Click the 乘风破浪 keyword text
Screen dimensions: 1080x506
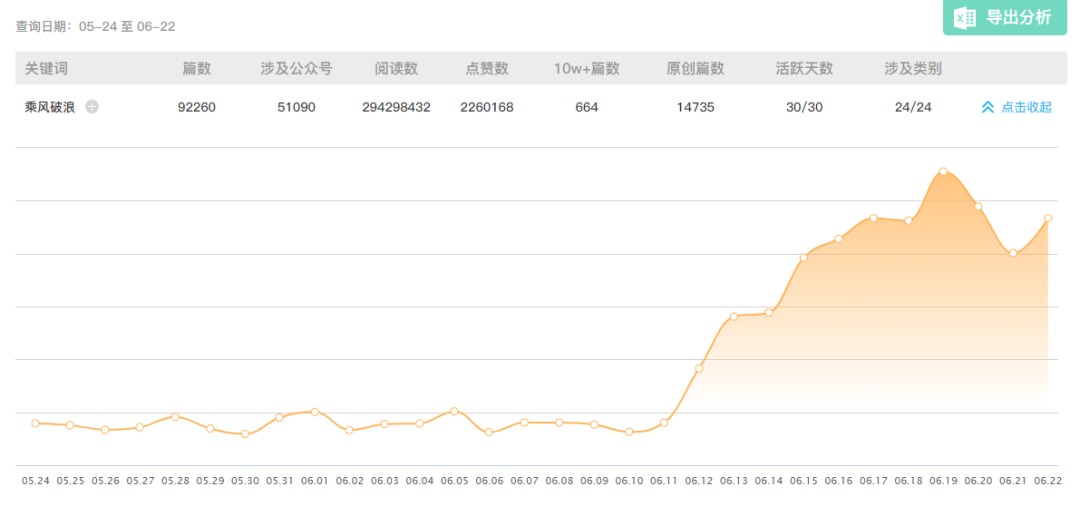(50, 107)
